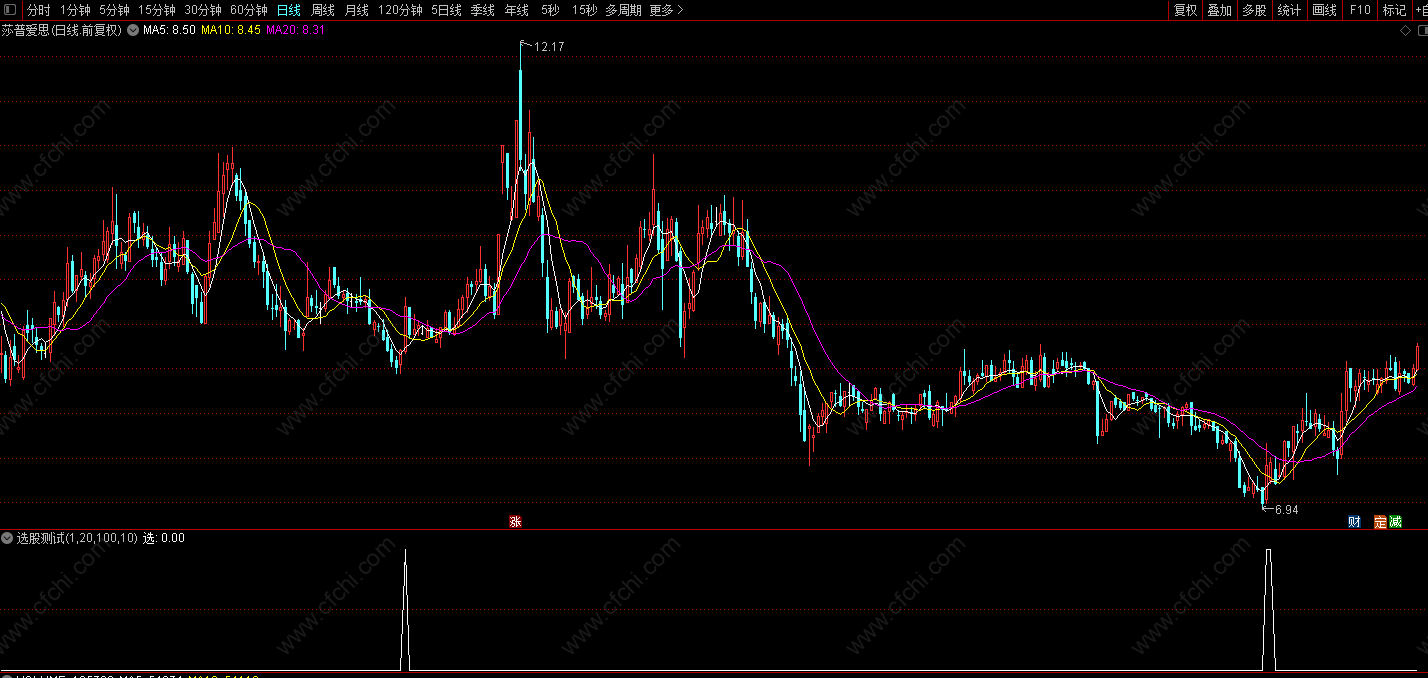Click the 莎普爱思 stock title
The image size is (1428, 678).
click(x=61, y=30)
